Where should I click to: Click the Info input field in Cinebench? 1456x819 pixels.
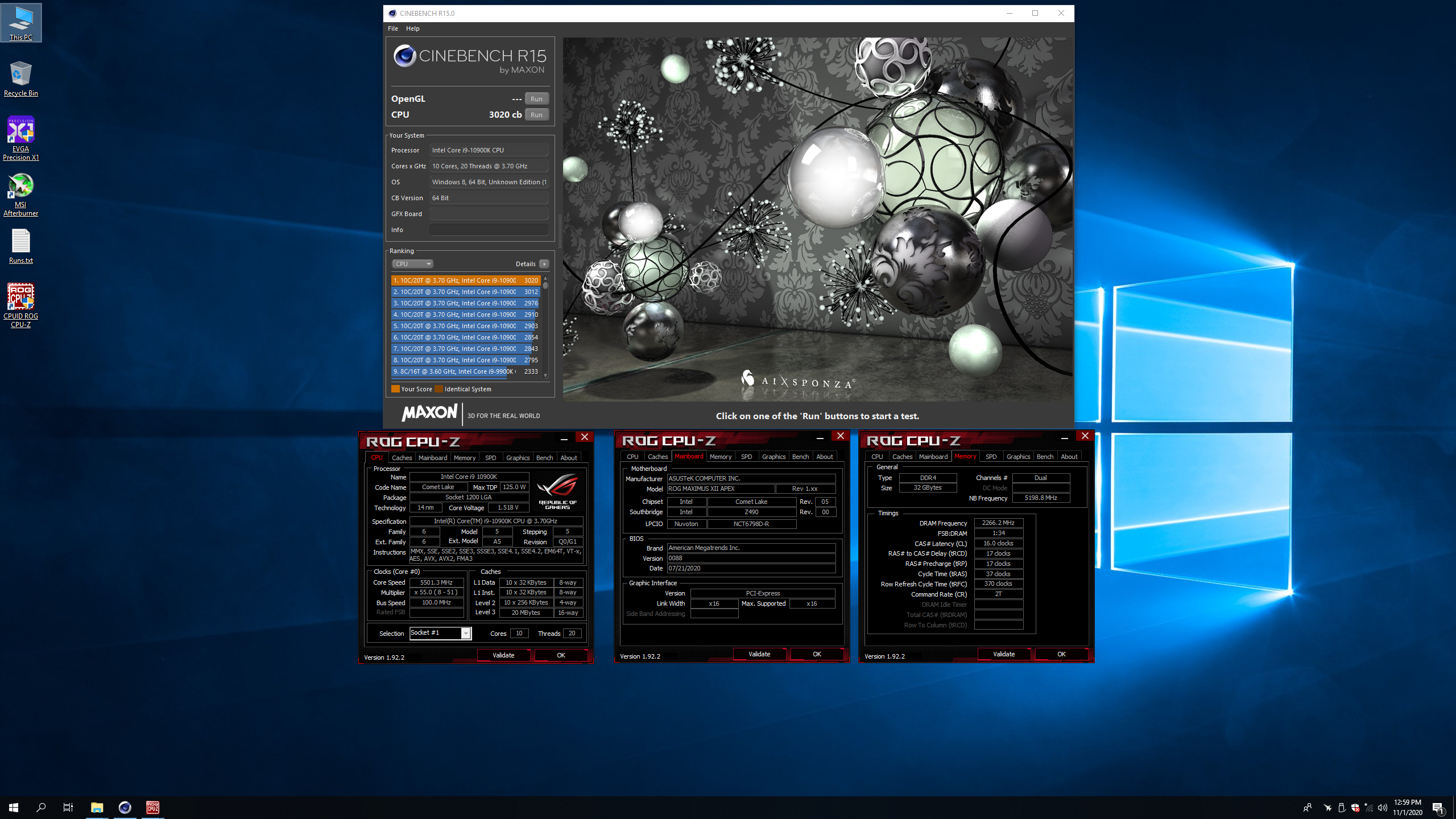coord(489,230)
